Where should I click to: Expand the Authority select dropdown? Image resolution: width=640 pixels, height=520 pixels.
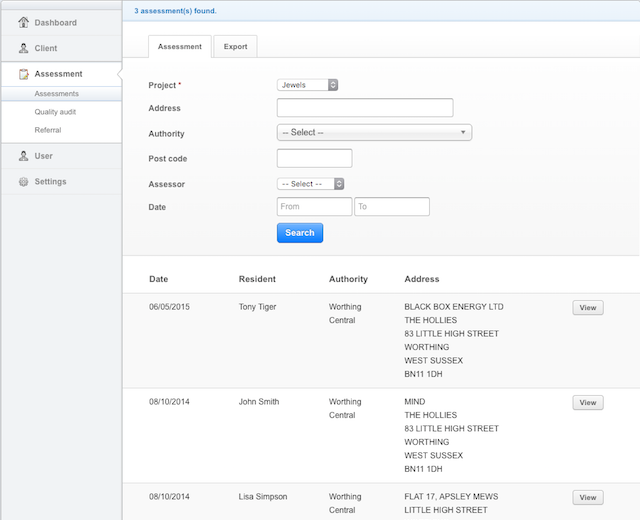coord(374,132)
